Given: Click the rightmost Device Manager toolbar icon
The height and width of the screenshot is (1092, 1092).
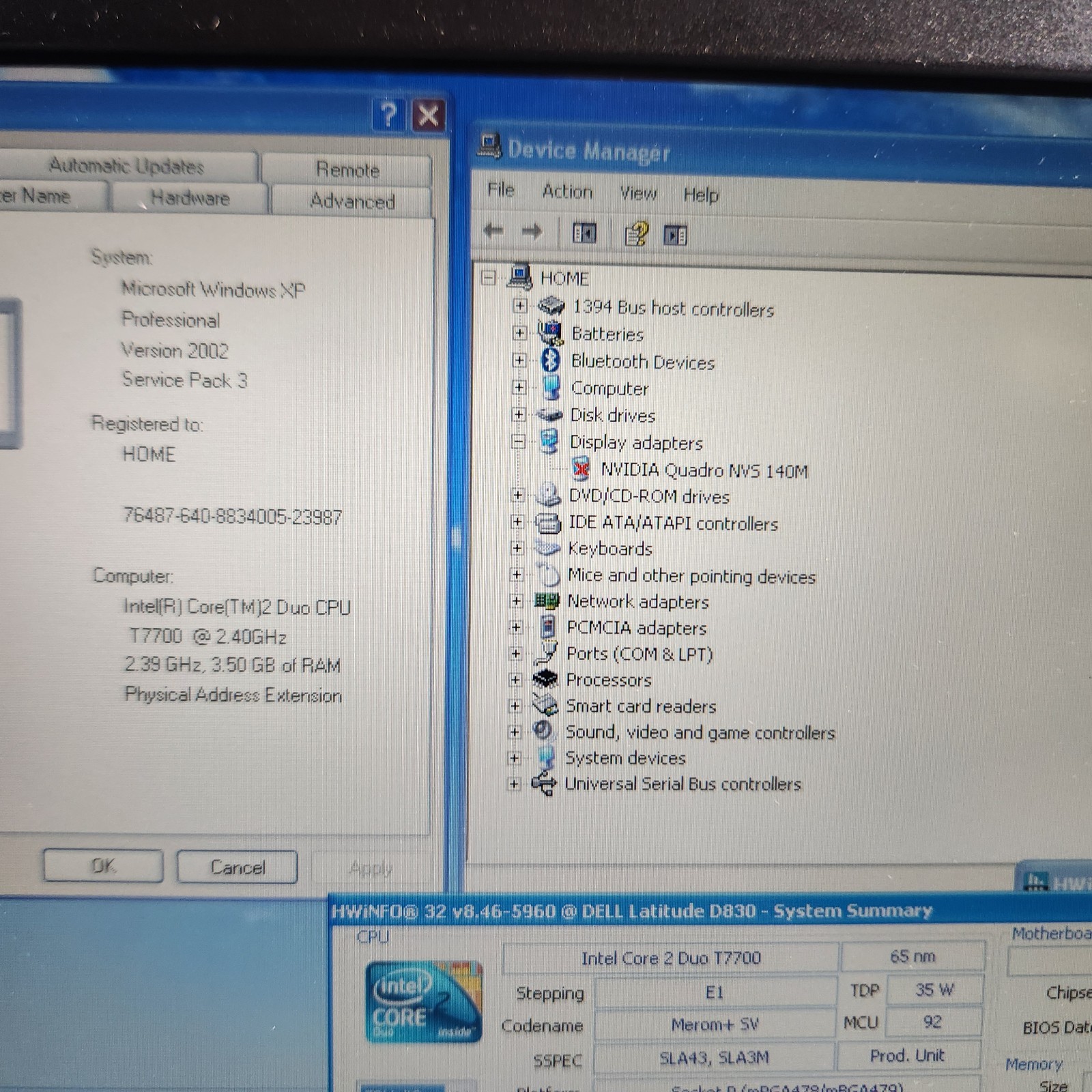Looking at the screenshot, I should pos(675,235).
